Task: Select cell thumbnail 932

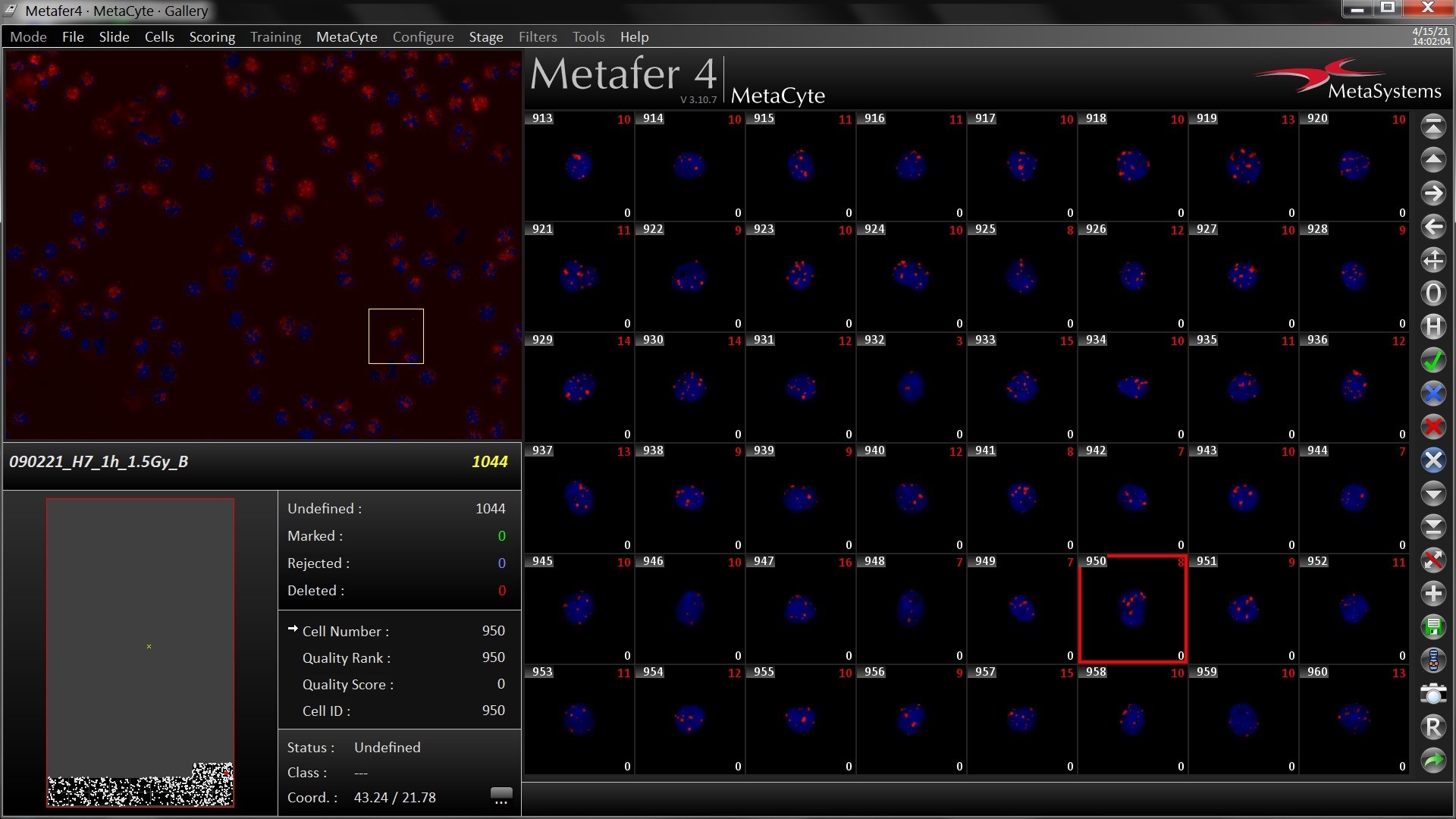Action: [911, 388]
